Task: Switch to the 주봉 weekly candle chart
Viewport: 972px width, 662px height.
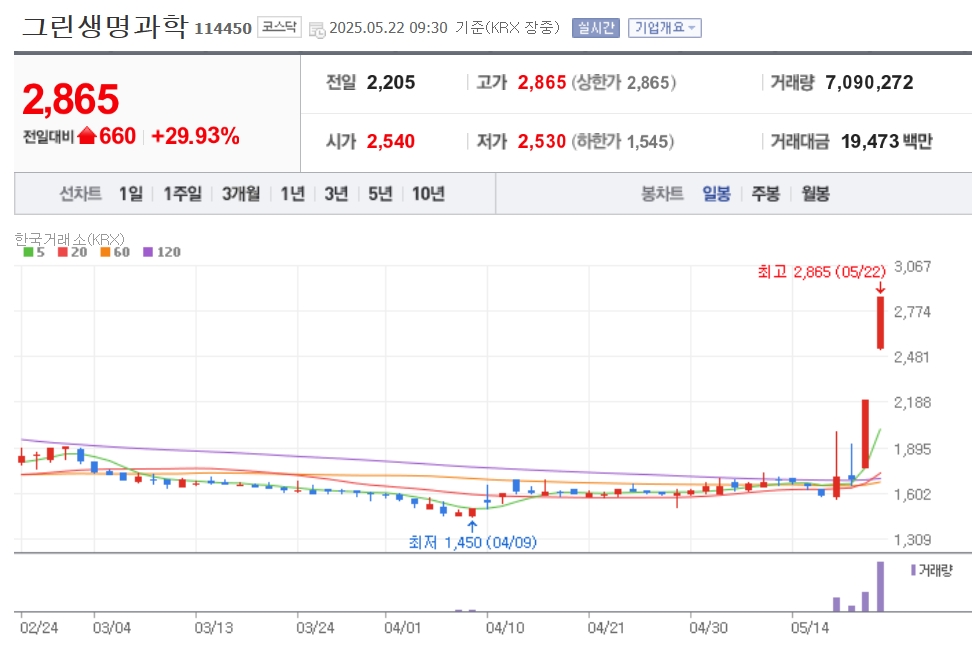Action: click(766, 194)
